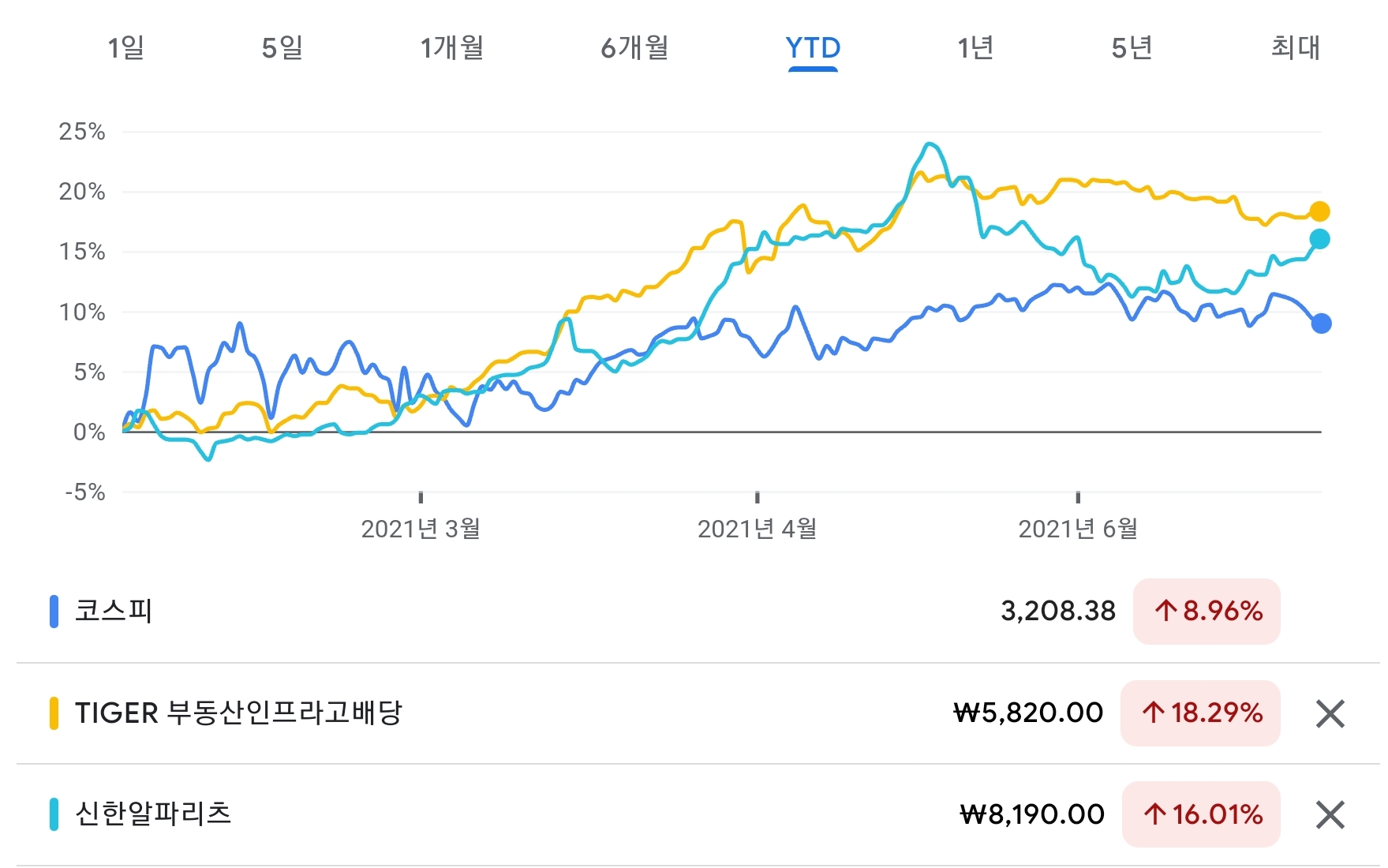This screenshot has width=1388, height=868.
Task: Click the yellow TIGER color marker
Action: pos(54,713)
